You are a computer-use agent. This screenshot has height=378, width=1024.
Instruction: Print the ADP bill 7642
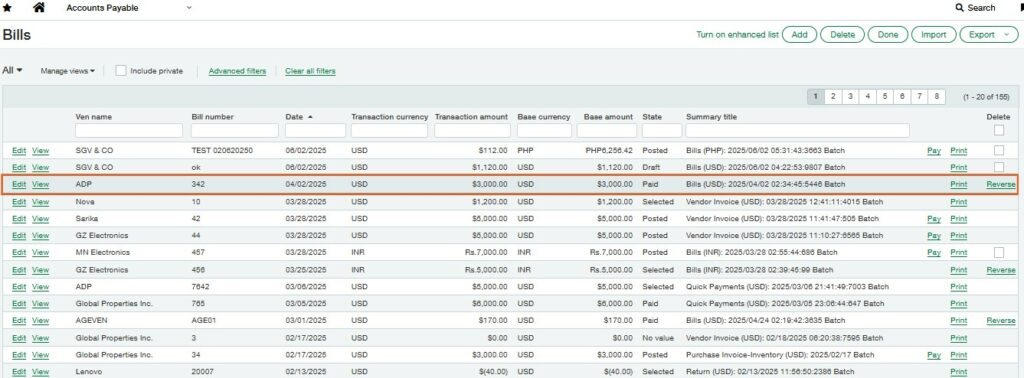(958, 287)
